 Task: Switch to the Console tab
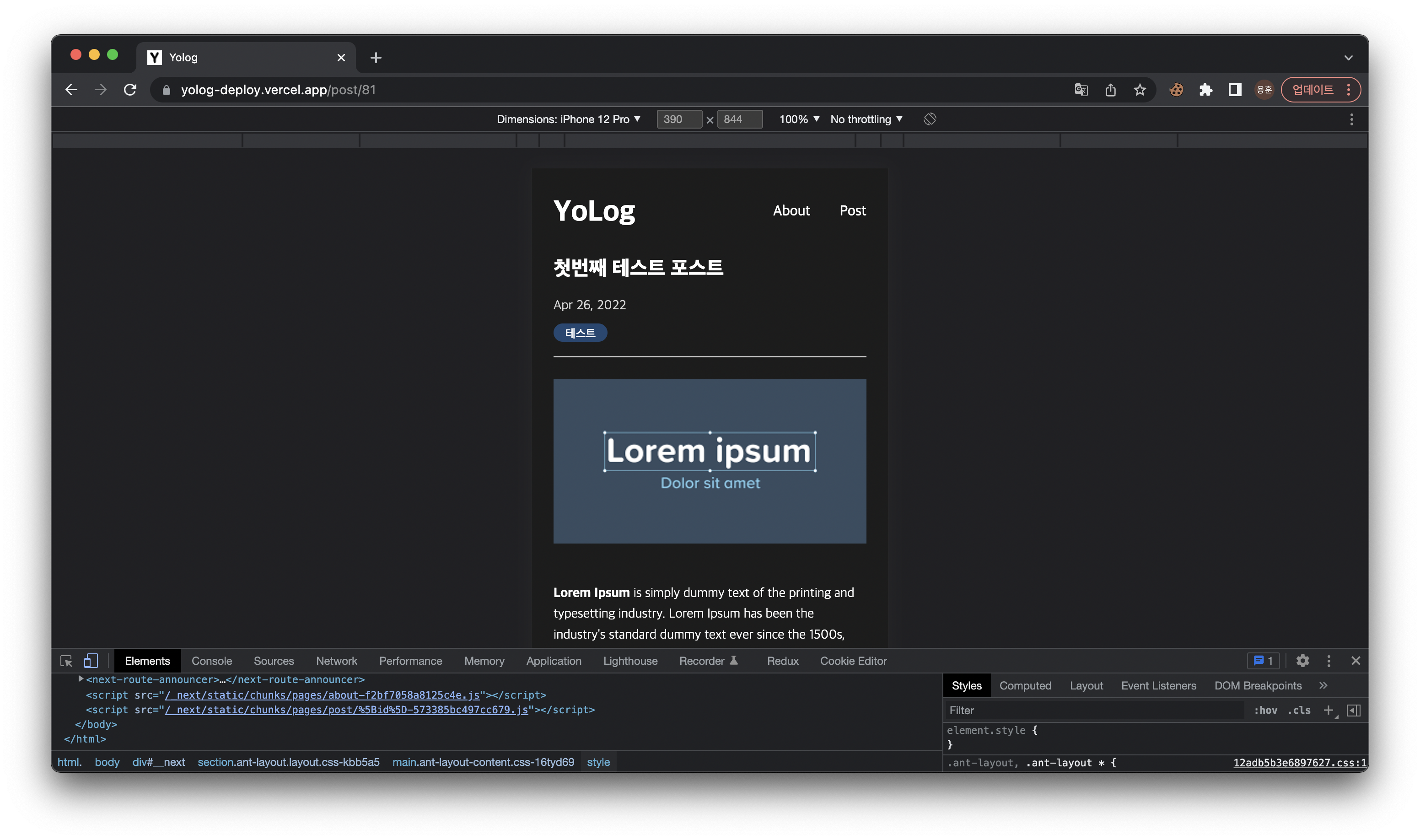pyautogui.click(x=212, y=661)
